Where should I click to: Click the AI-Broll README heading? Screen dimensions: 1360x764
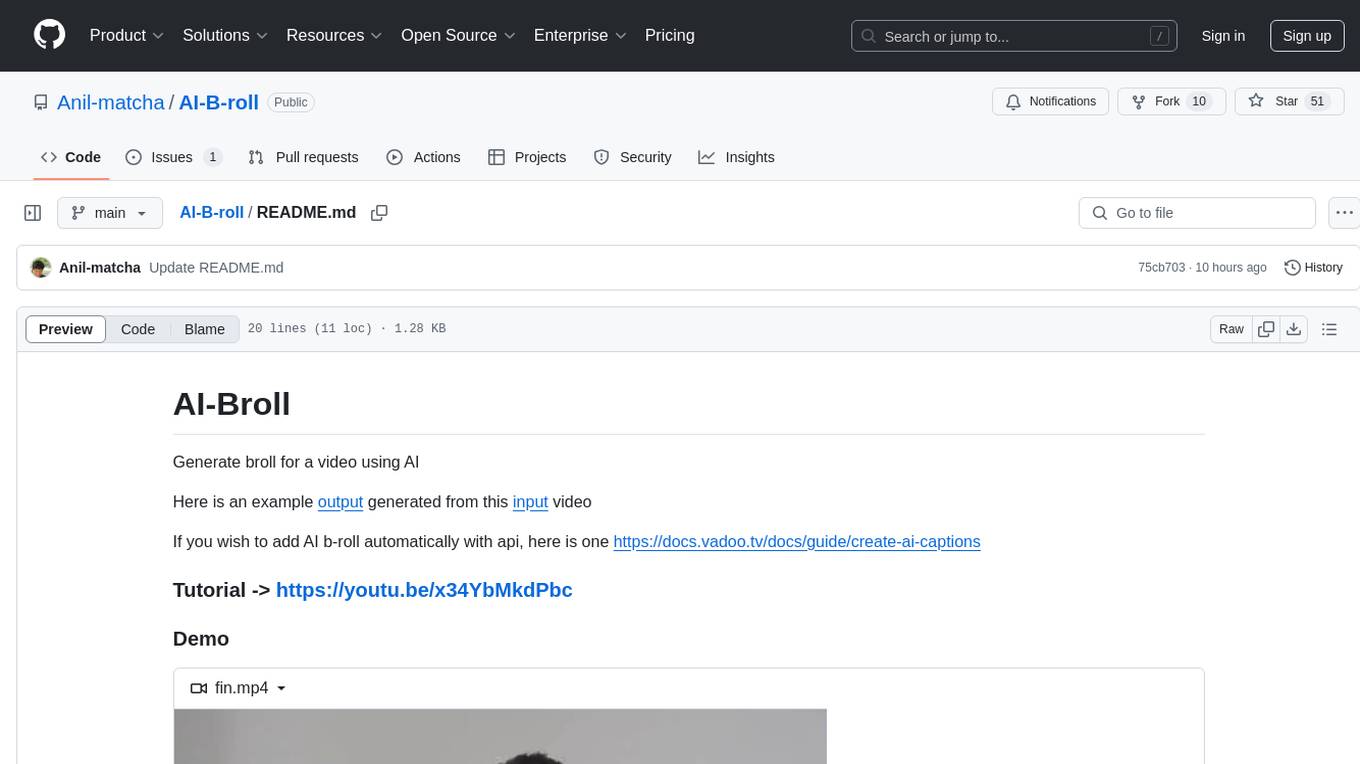[x=232, y=404]
